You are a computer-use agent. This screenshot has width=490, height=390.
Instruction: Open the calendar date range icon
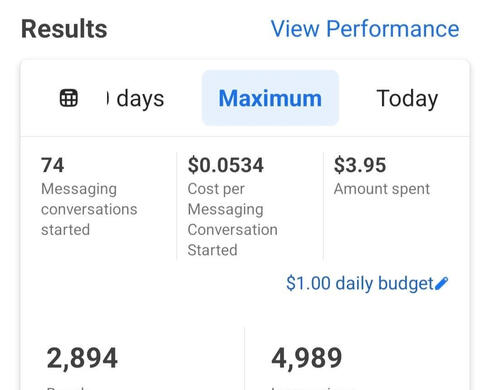coord(69,98)
